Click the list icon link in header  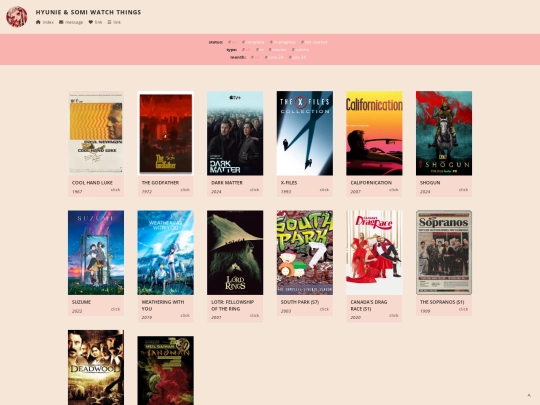(114, 22)
